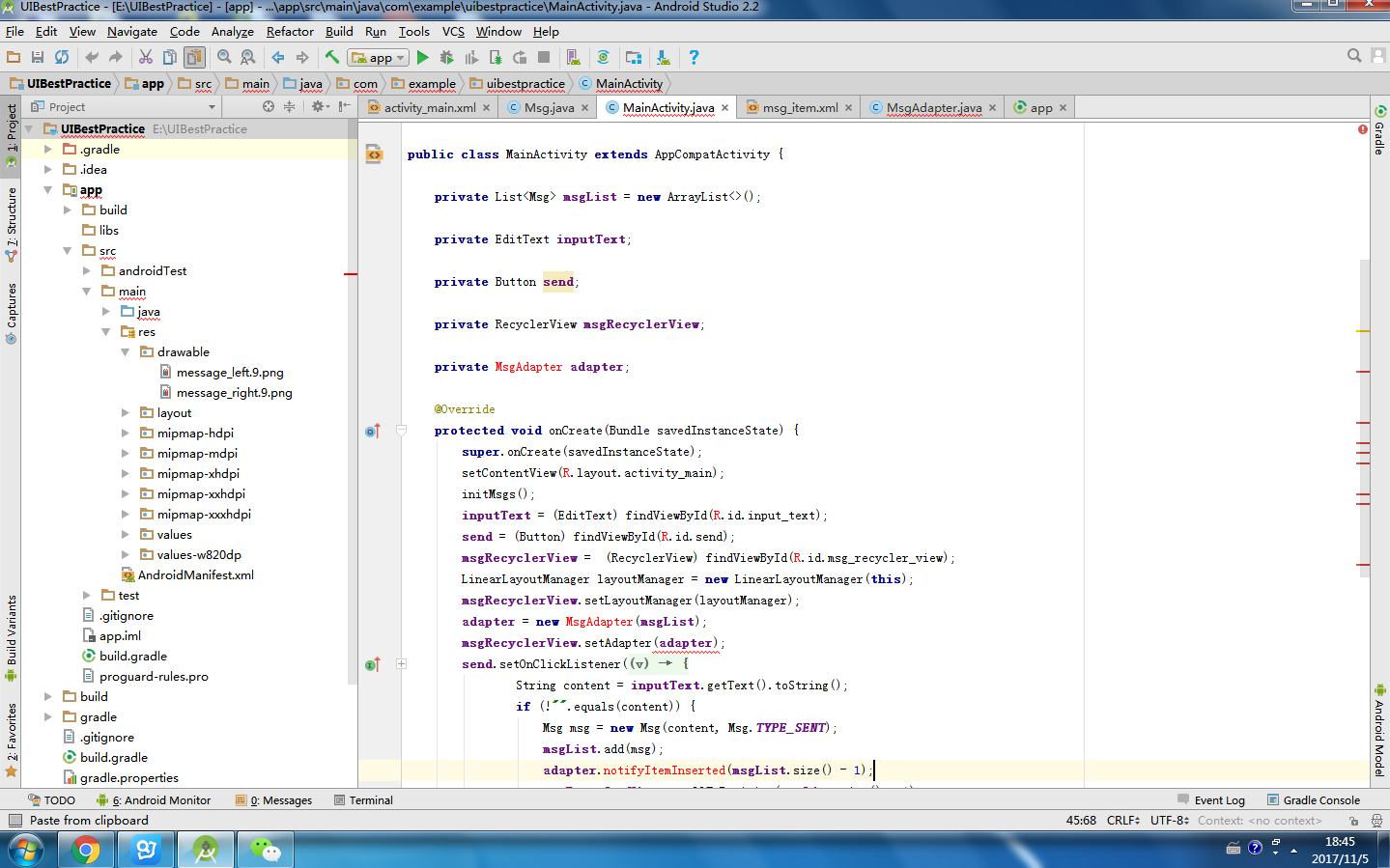Switch to the activity_main.xml tab
This screenshot has width=1390, height=868.
[x=430, y=108]
